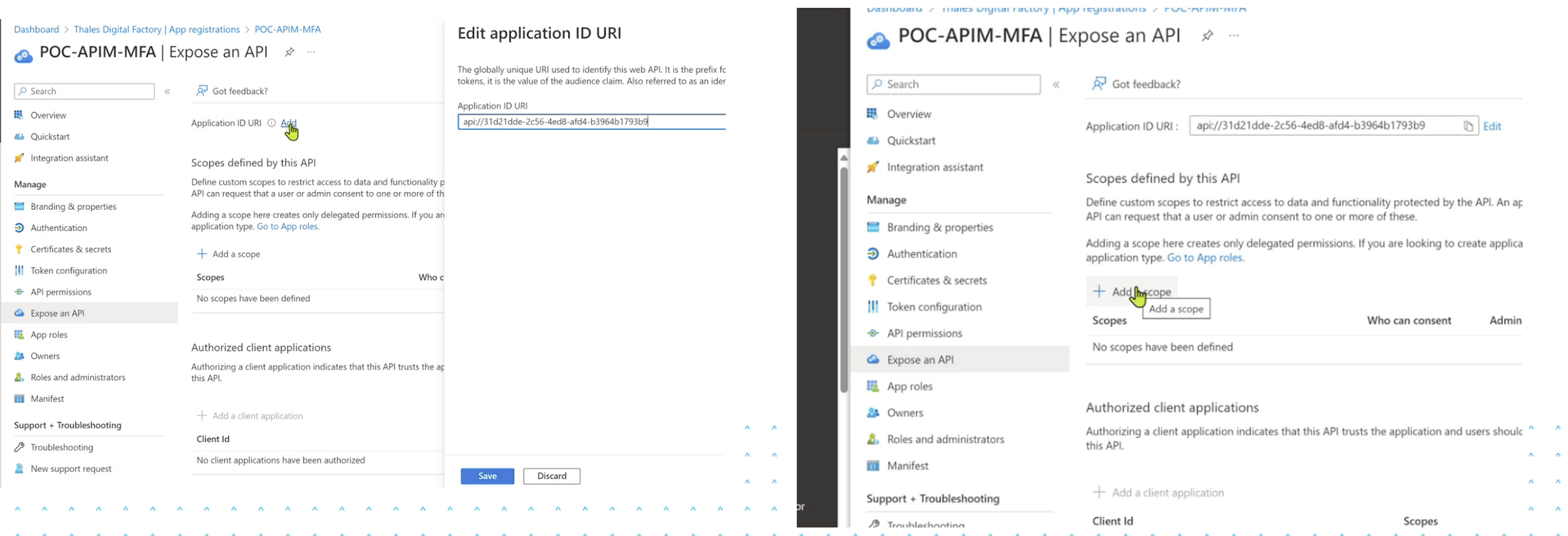Image resolution: width=1568 pixels, height=536 pixels.
Task: Select Expose an API in right panel sidebar
Action: pyautogui.click(x=960, y=360)
